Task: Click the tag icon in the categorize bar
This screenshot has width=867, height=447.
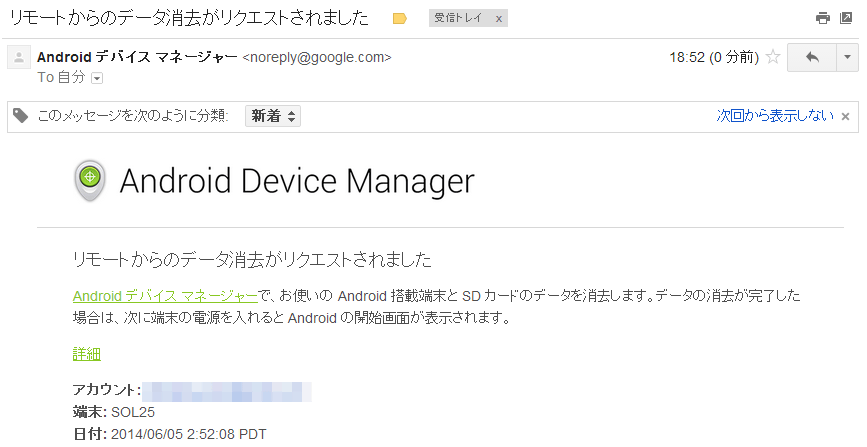Action: (21, 116)
